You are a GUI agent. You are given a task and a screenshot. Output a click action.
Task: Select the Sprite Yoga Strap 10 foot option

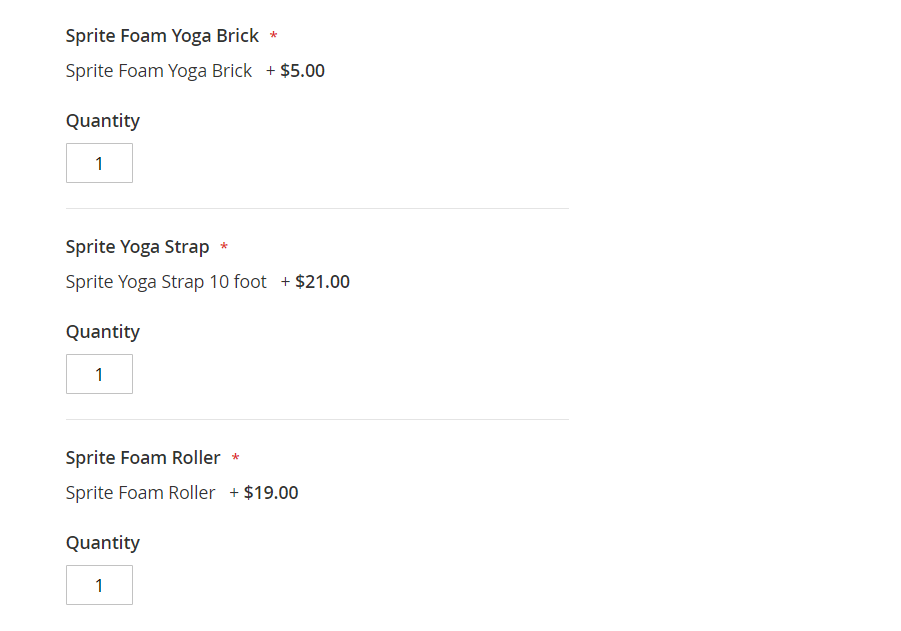(166, 282)
